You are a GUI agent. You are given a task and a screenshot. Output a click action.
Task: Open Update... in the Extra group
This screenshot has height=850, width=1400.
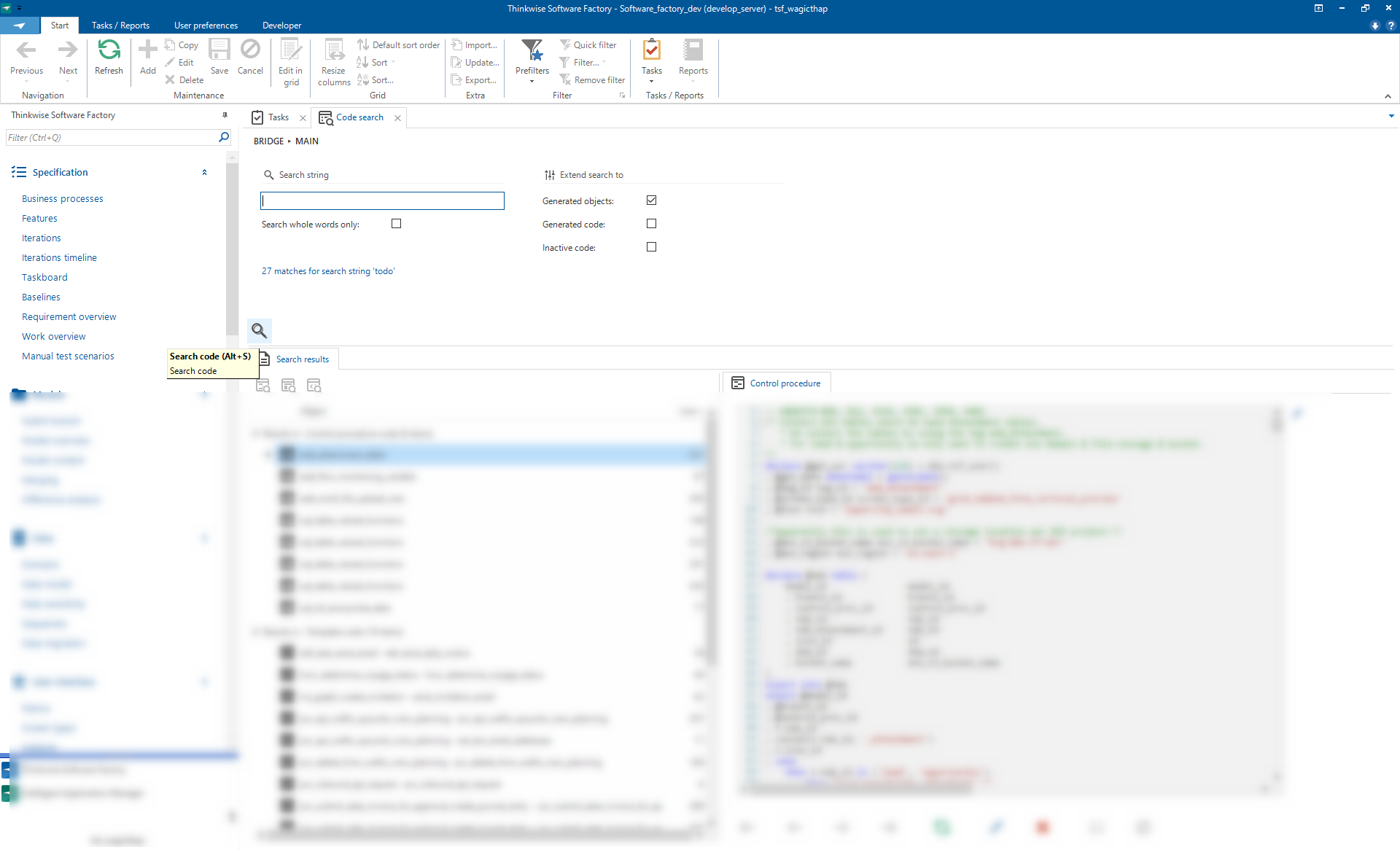pyautogui.click(x=475, y=63)
